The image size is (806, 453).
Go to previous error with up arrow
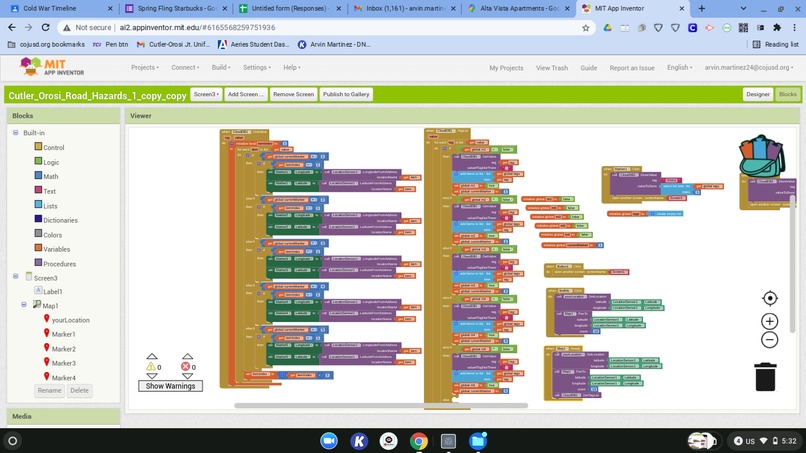pyautogui.click(x=188, y=356)
